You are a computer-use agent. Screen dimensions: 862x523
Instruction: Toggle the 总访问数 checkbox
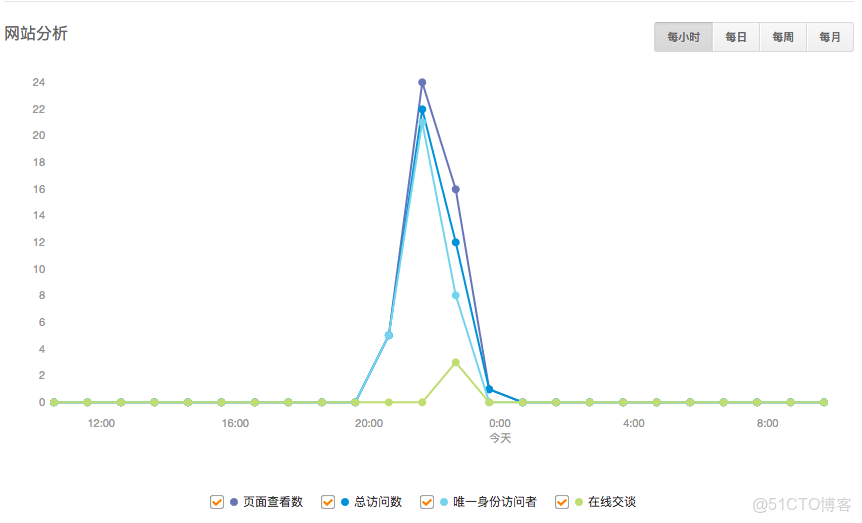click(x=328, y=502)
